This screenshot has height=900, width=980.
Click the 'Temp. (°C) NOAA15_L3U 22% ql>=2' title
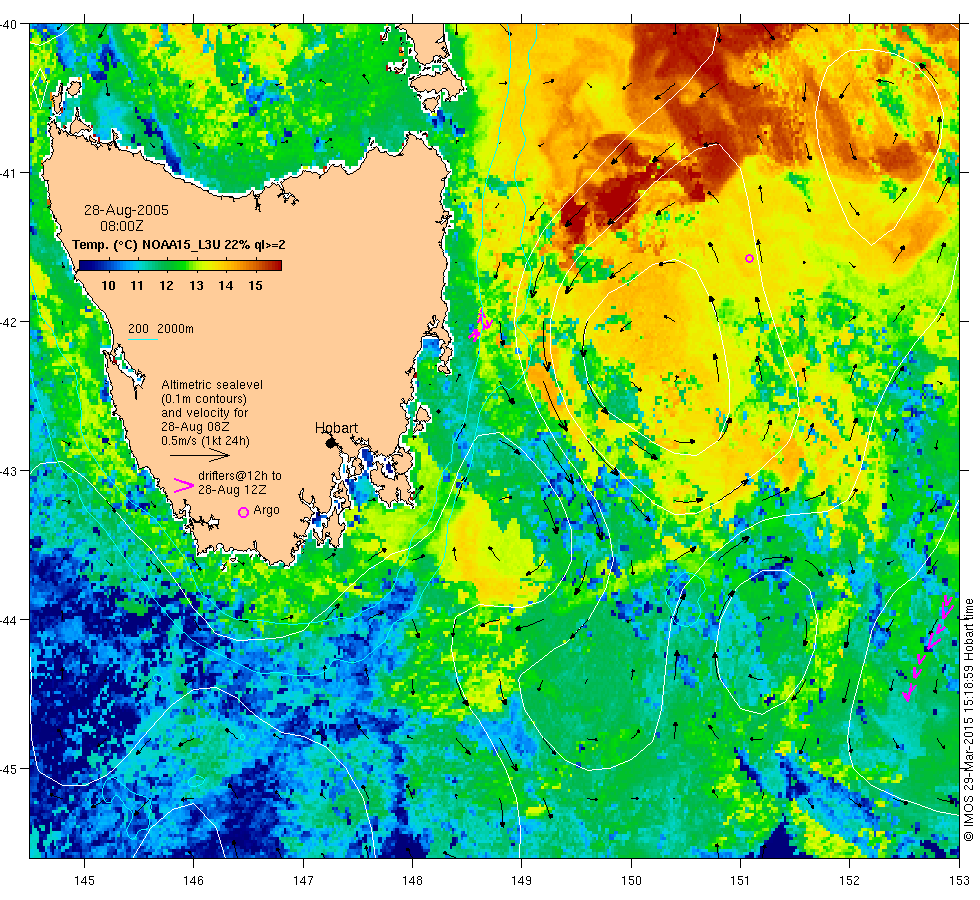(x=179, y=245)
